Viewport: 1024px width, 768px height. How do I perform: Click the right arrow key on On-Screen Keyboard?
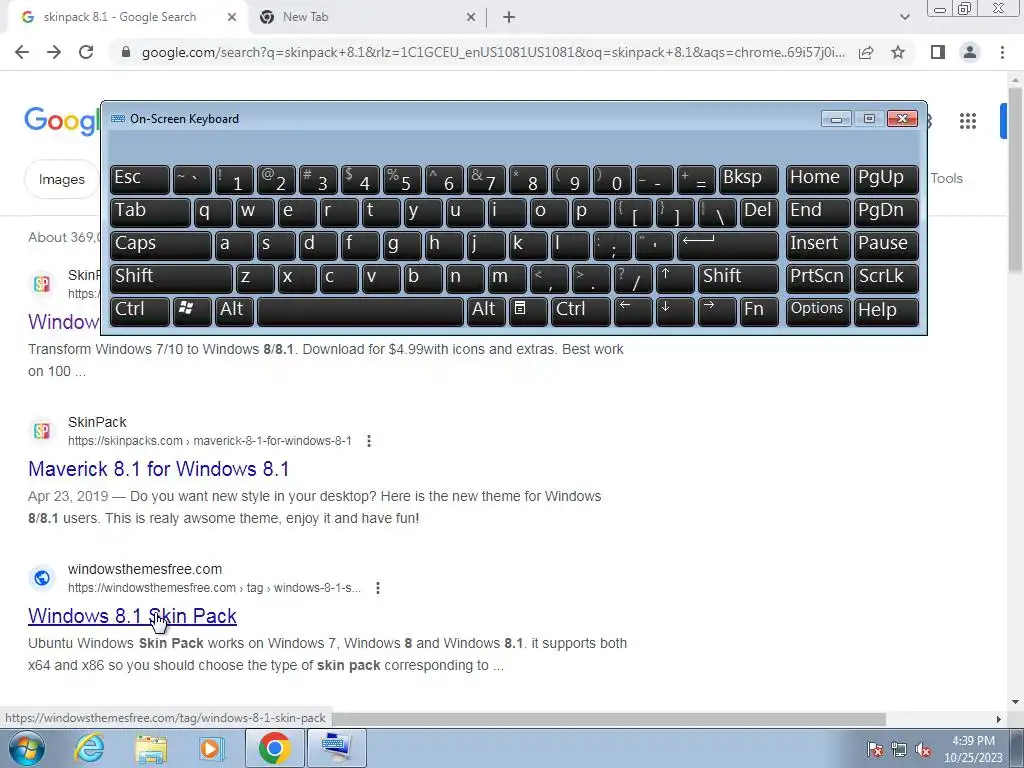point(716,311)
